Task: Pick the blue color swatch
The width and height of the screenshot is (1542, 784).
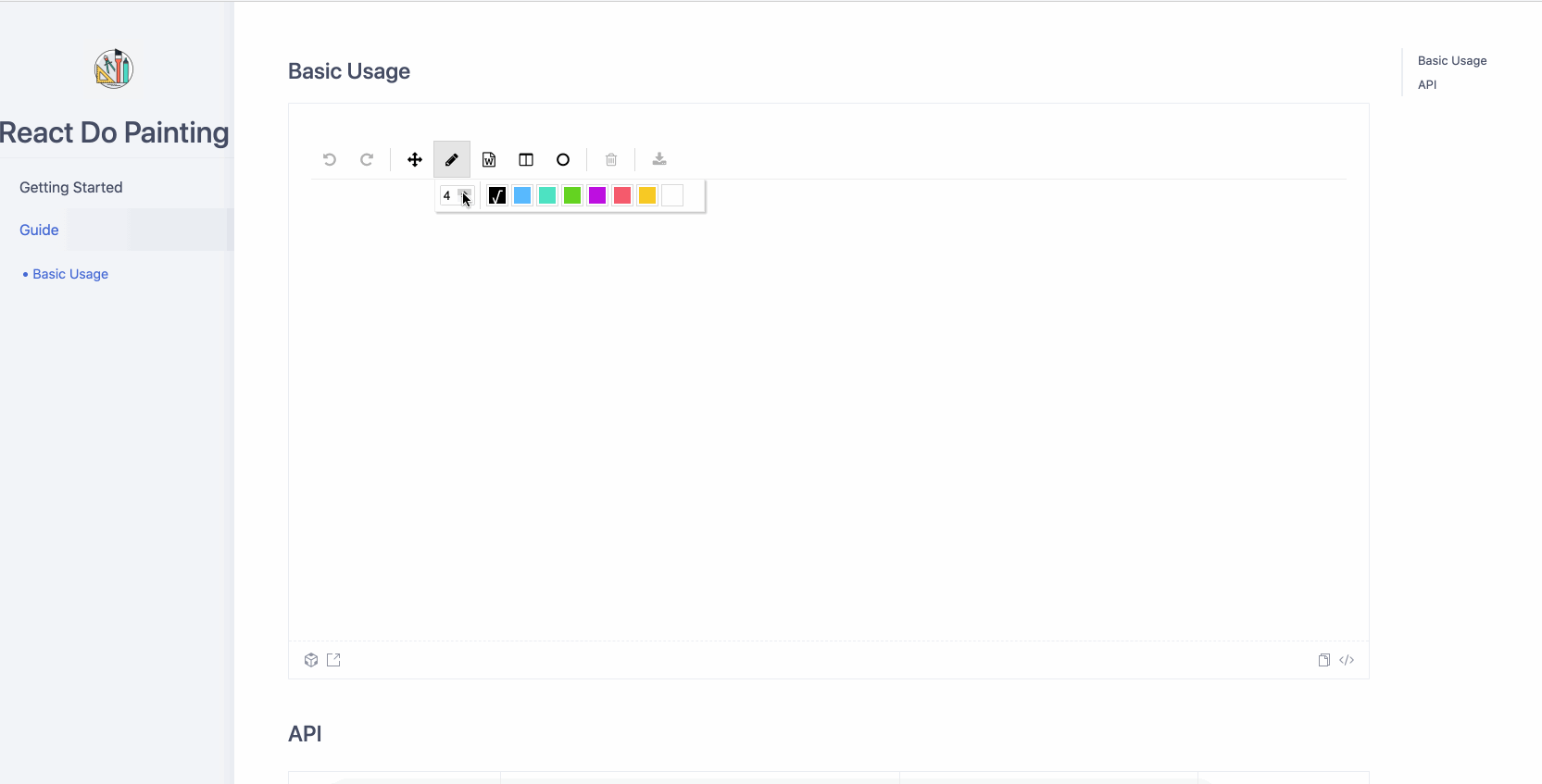Action: click(522, 195)
